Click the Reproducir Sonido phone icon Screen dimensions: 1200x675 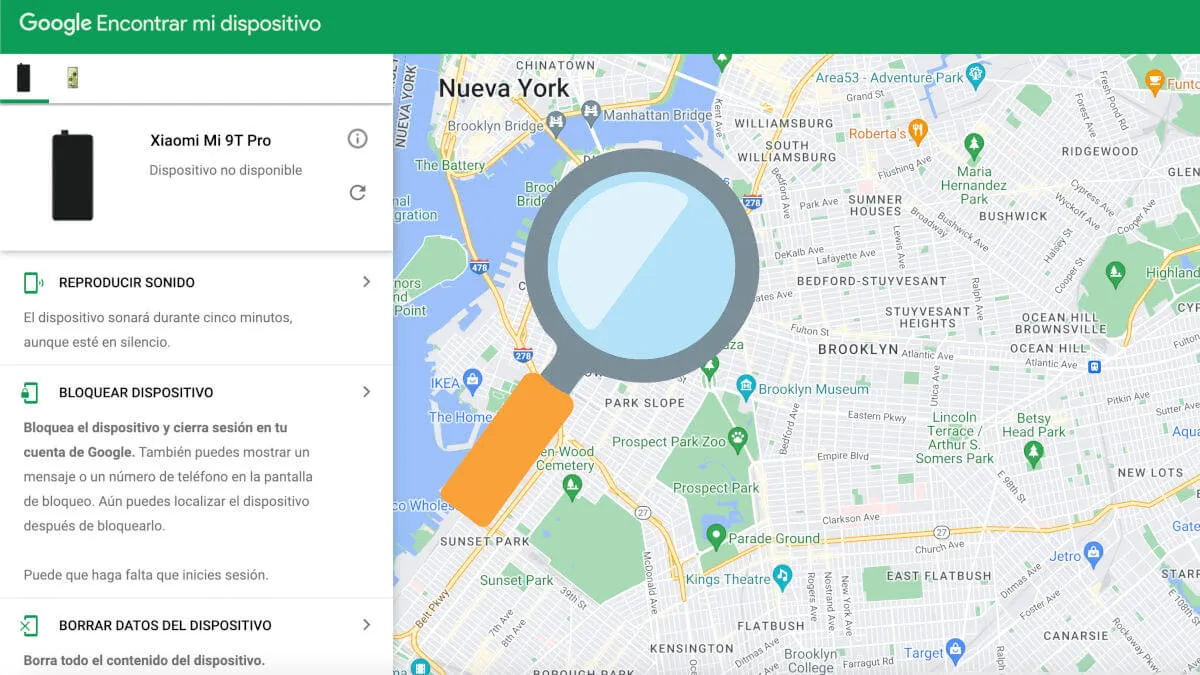[x=32, y=283]
